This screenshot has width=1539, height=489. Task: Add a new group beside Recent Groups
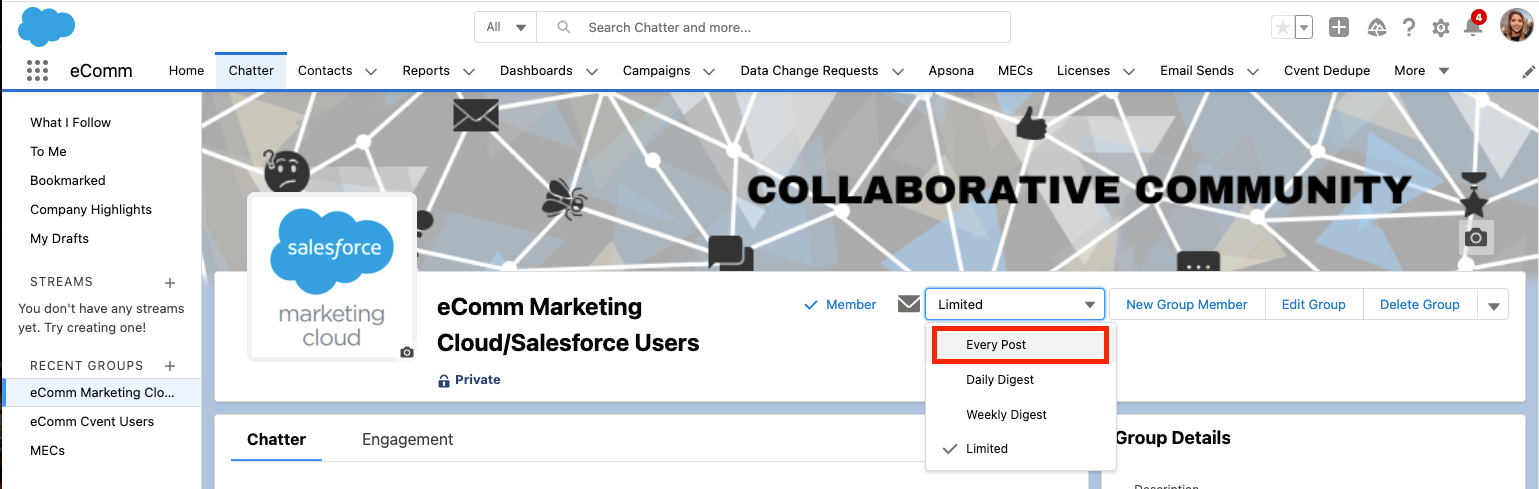click(x=170, y=366)
